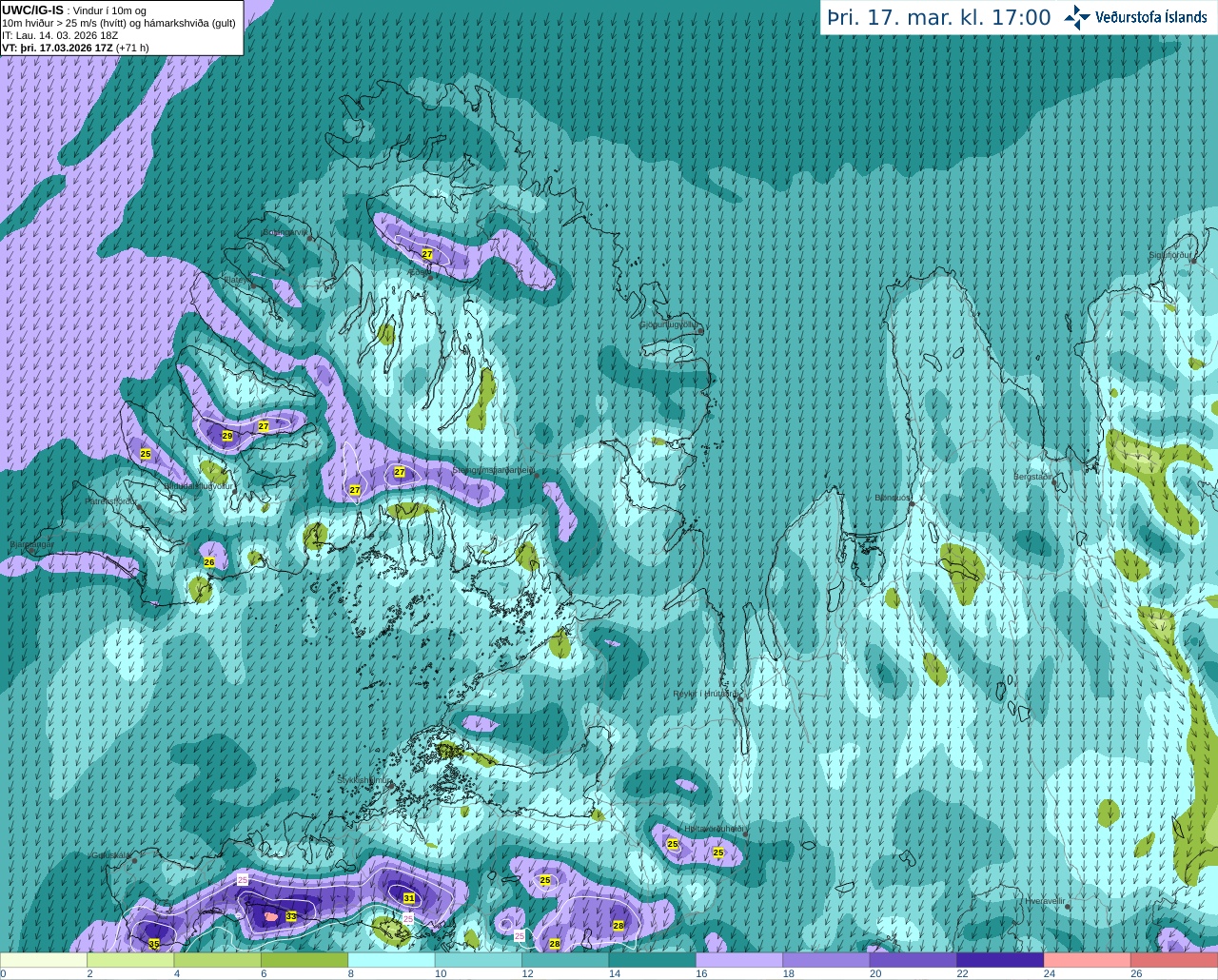Select the Siglufjörður station label
Screen dimensions: 1218x980
(1169, 255)
